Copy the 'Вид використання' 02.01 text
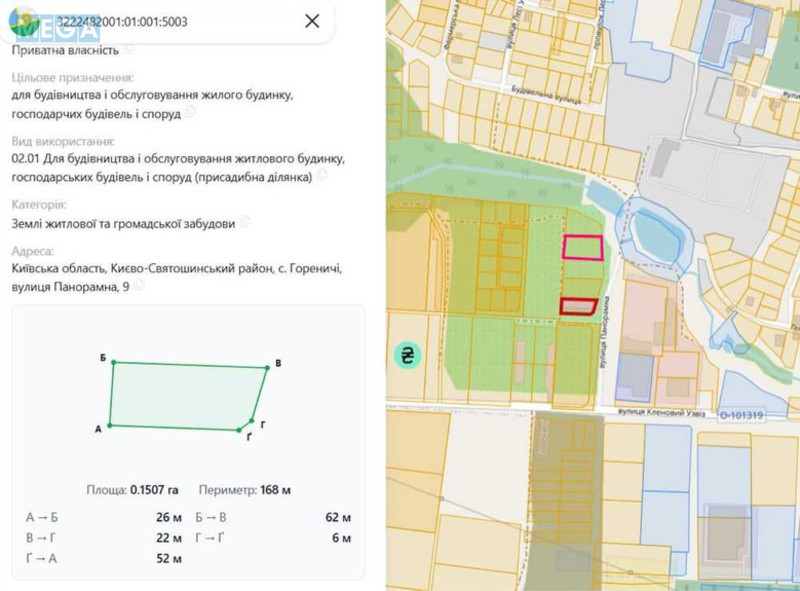800x591 pixels. (x=322, y=175)
